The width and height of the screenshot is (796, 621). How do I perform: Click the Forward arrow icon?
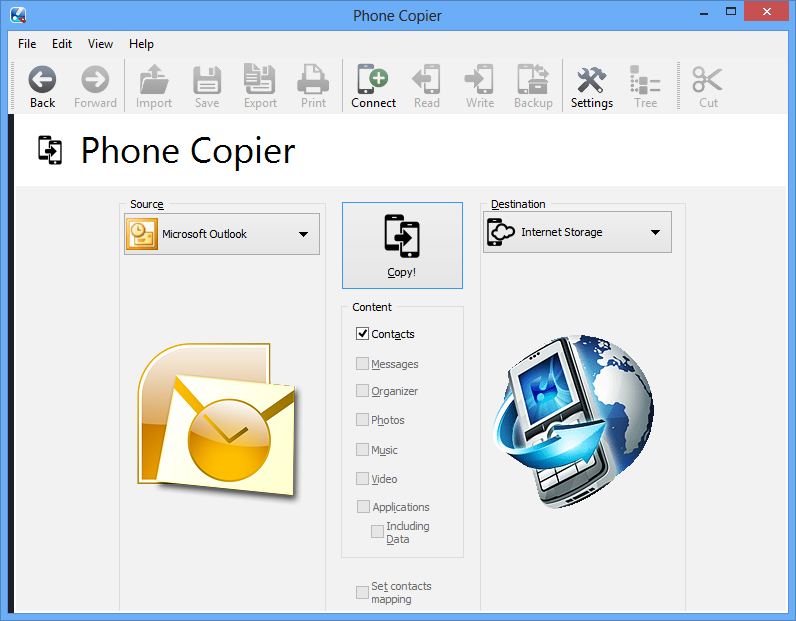click(x=95, y=79)
